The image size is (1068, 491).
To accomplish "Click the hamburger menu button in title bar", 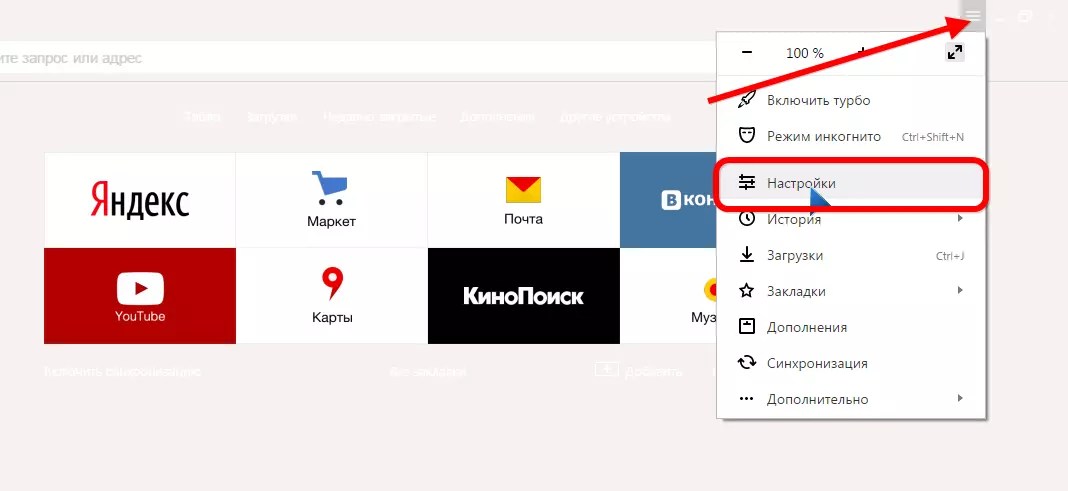I will 973,15.
